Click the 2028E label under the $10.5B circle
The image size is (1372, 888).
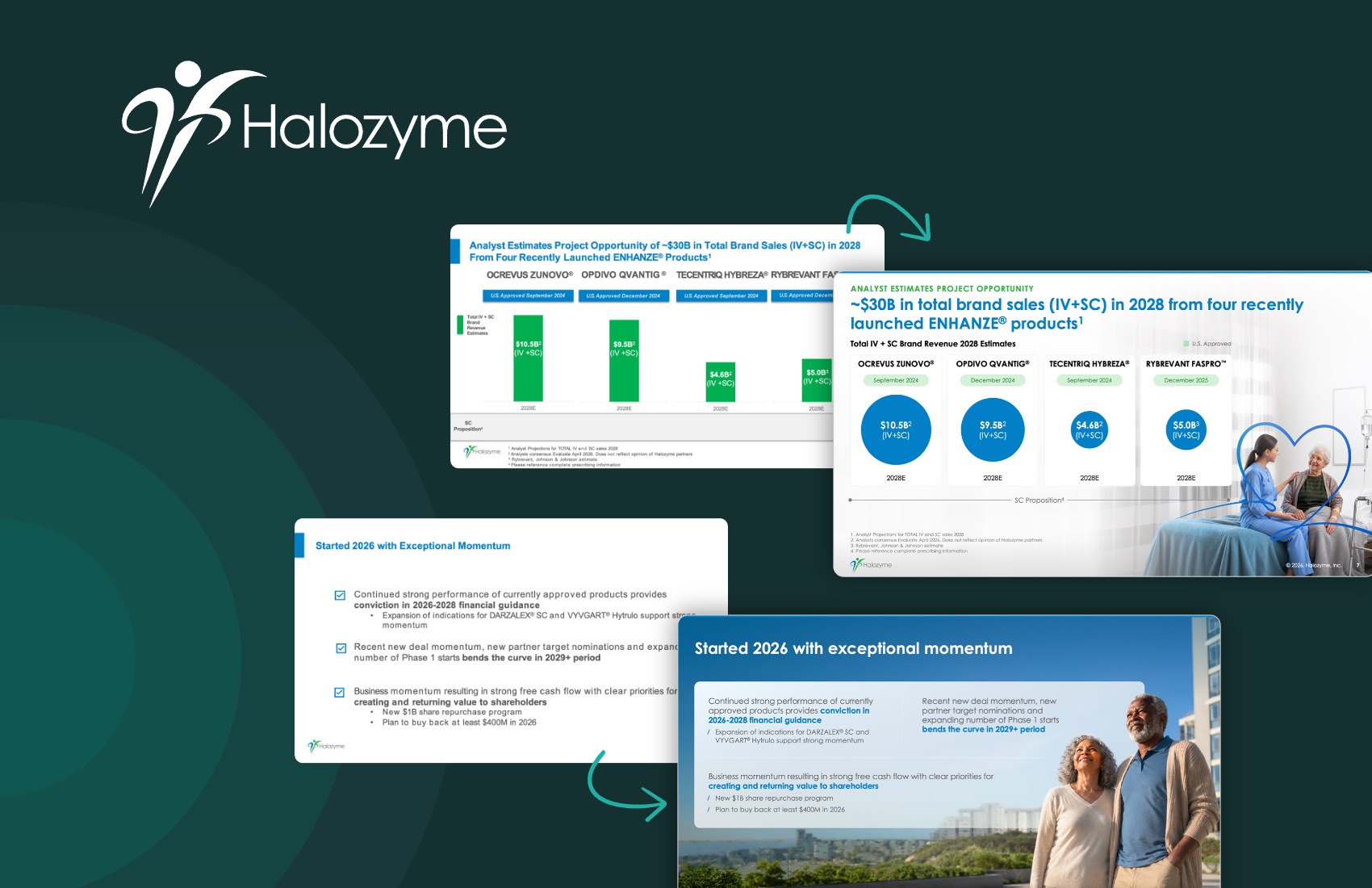click(896, 478)
